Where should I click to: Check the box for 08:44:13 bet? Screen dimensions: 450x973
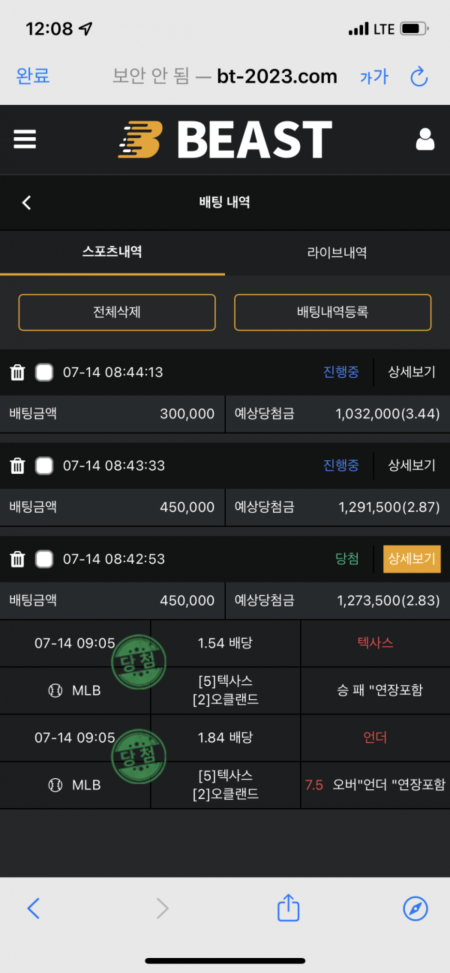(x=44, y=372)
